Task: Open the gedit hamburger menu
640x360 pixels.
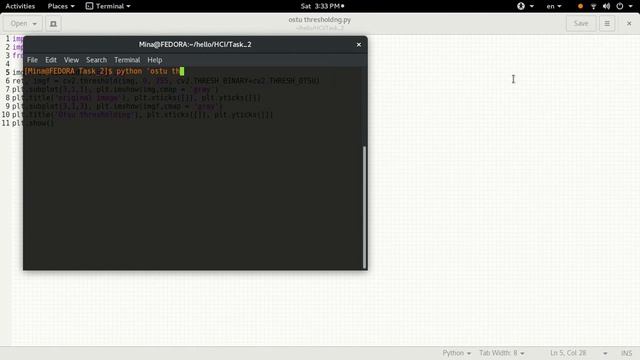Action: [607, 24]
